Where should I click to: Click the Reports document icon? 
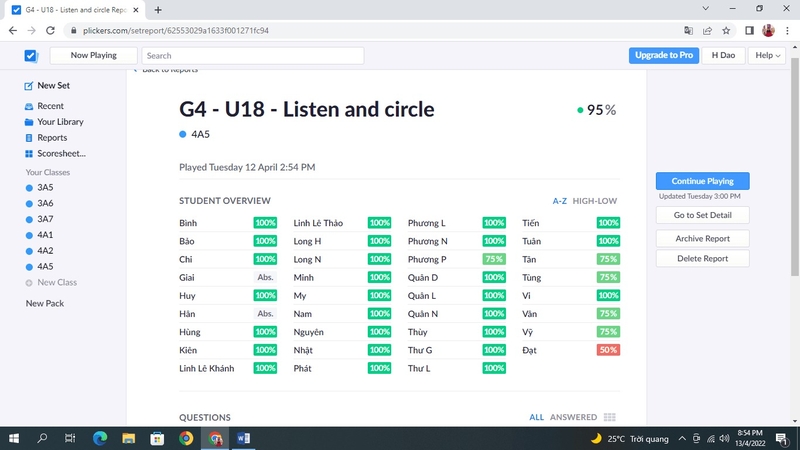pyautogui.click(x=29, y=138)
